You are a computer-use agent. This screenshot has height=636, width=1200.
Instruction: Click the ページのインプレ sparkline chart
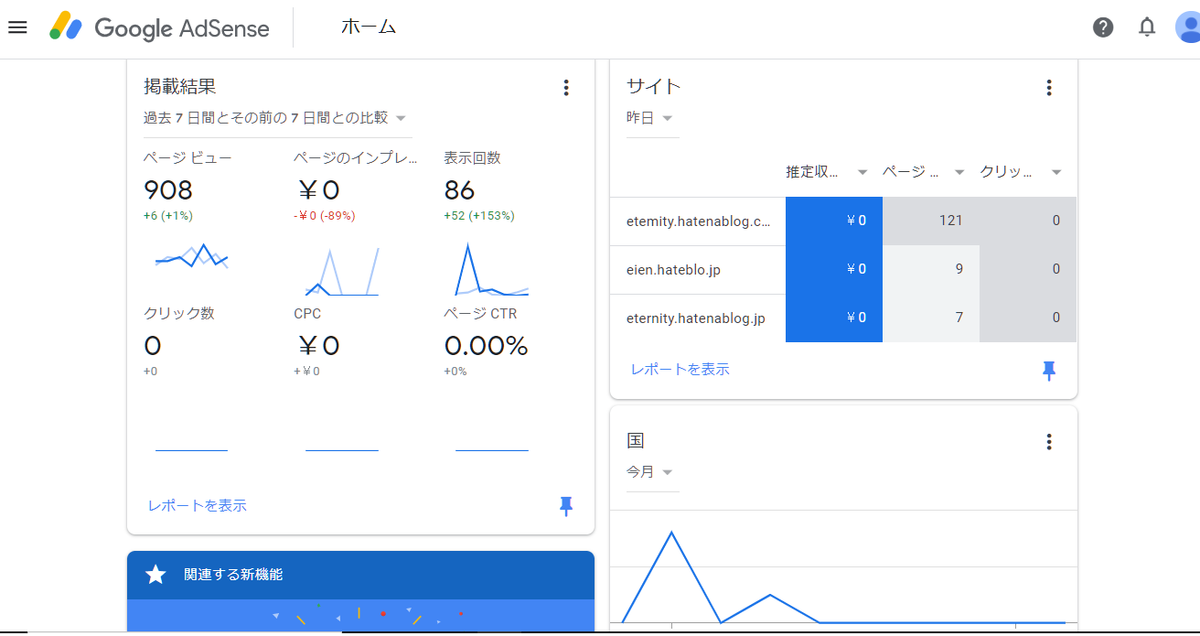click(x=342, y=272)
